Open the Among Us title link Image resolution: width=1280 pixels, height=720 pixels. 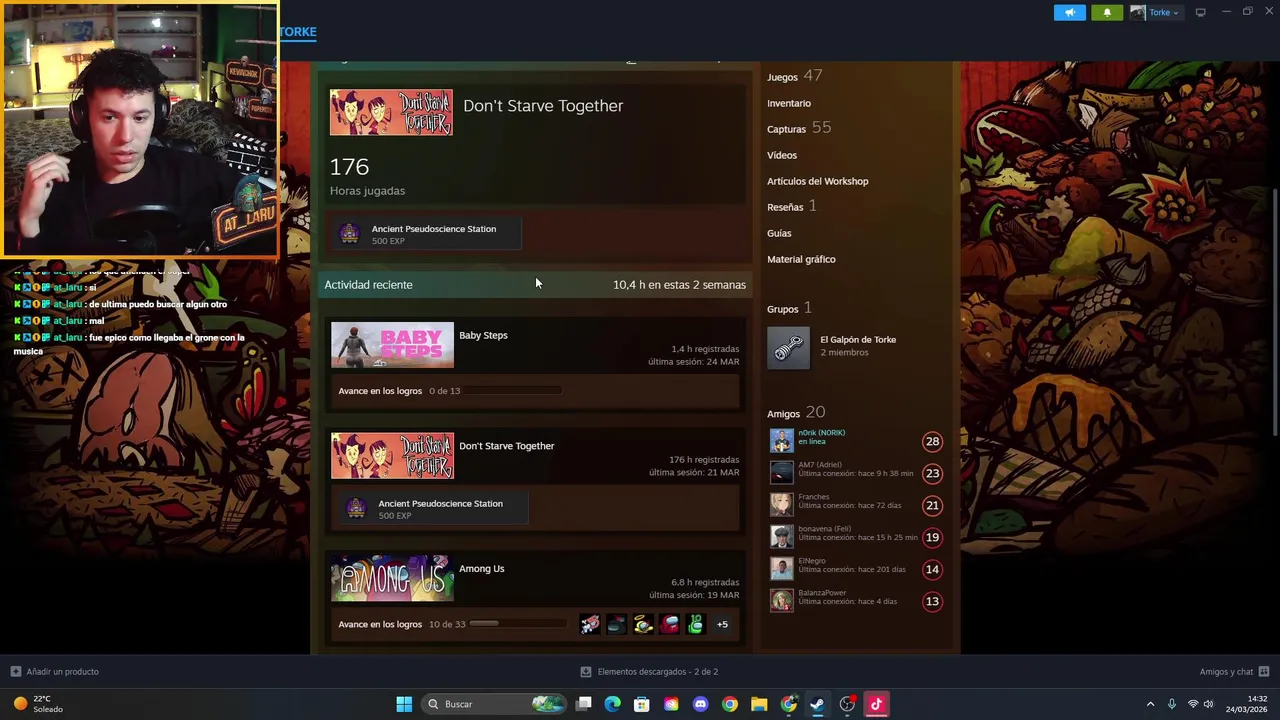[x=481, y=569]
